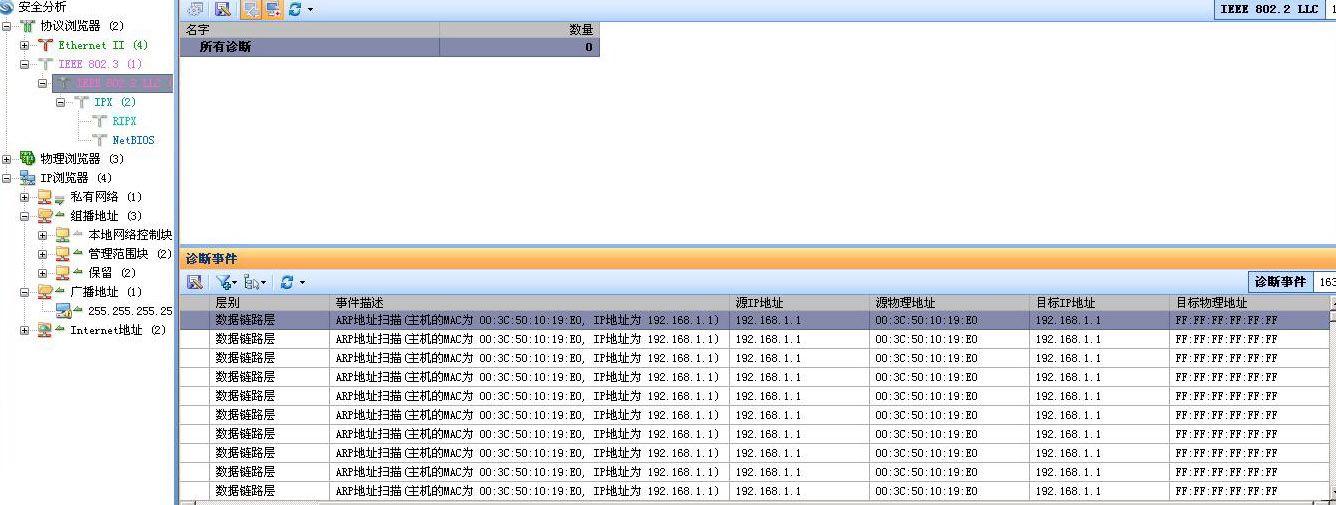Click the 诊断事件 refresh icon
This screenshot has width=1336, height=505.
pyautogui.click(x=286, y=283)
